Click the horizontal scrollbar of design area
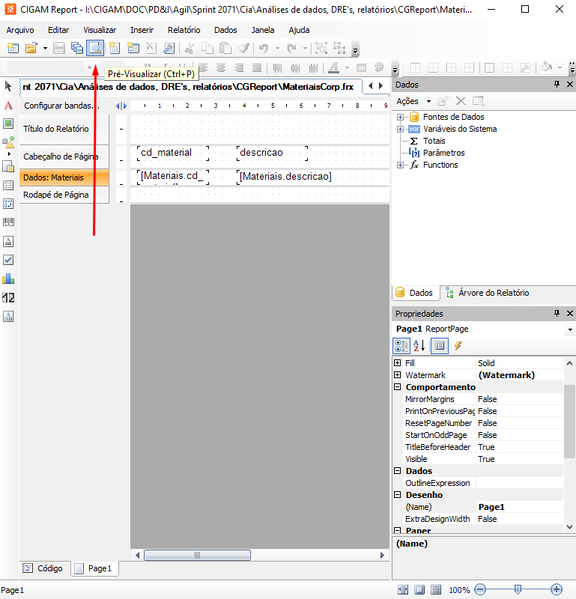This screenshot has height=599, width=576. click(197, 555)
